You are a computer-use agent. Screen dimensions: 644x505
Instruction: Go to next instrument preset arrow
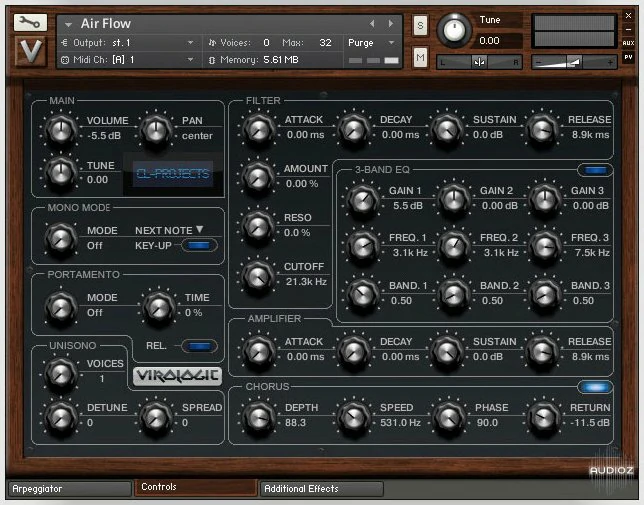coord(390,24)
